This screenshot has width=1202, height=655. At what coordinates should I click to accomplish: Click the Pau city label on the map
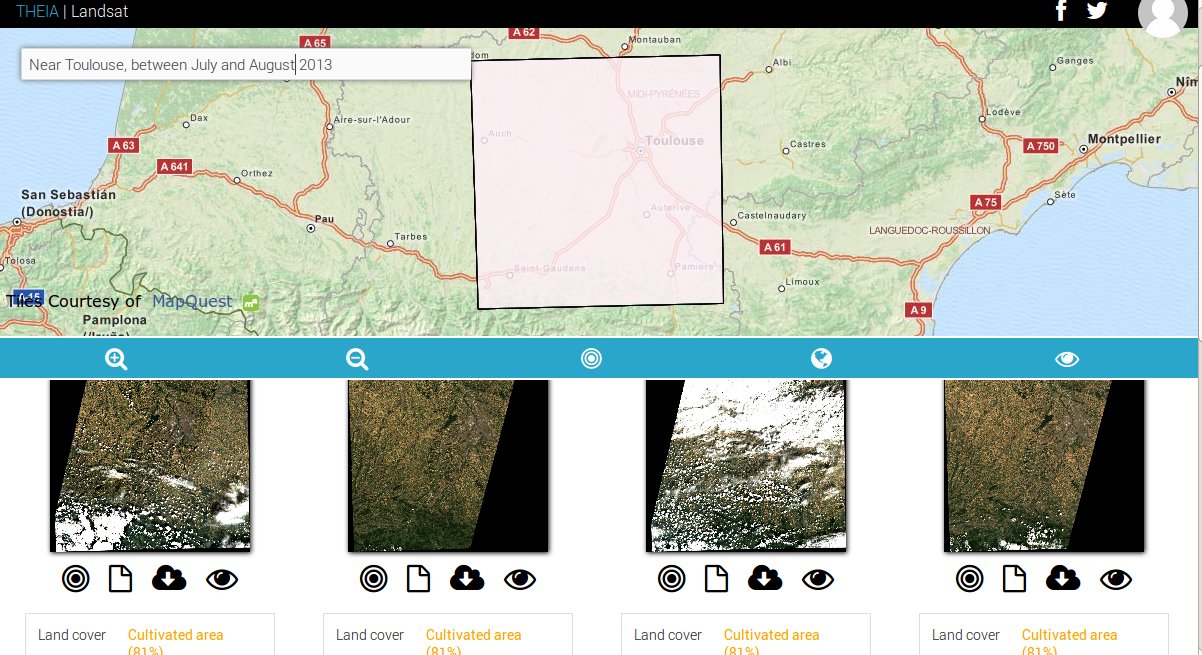[323, 217]
